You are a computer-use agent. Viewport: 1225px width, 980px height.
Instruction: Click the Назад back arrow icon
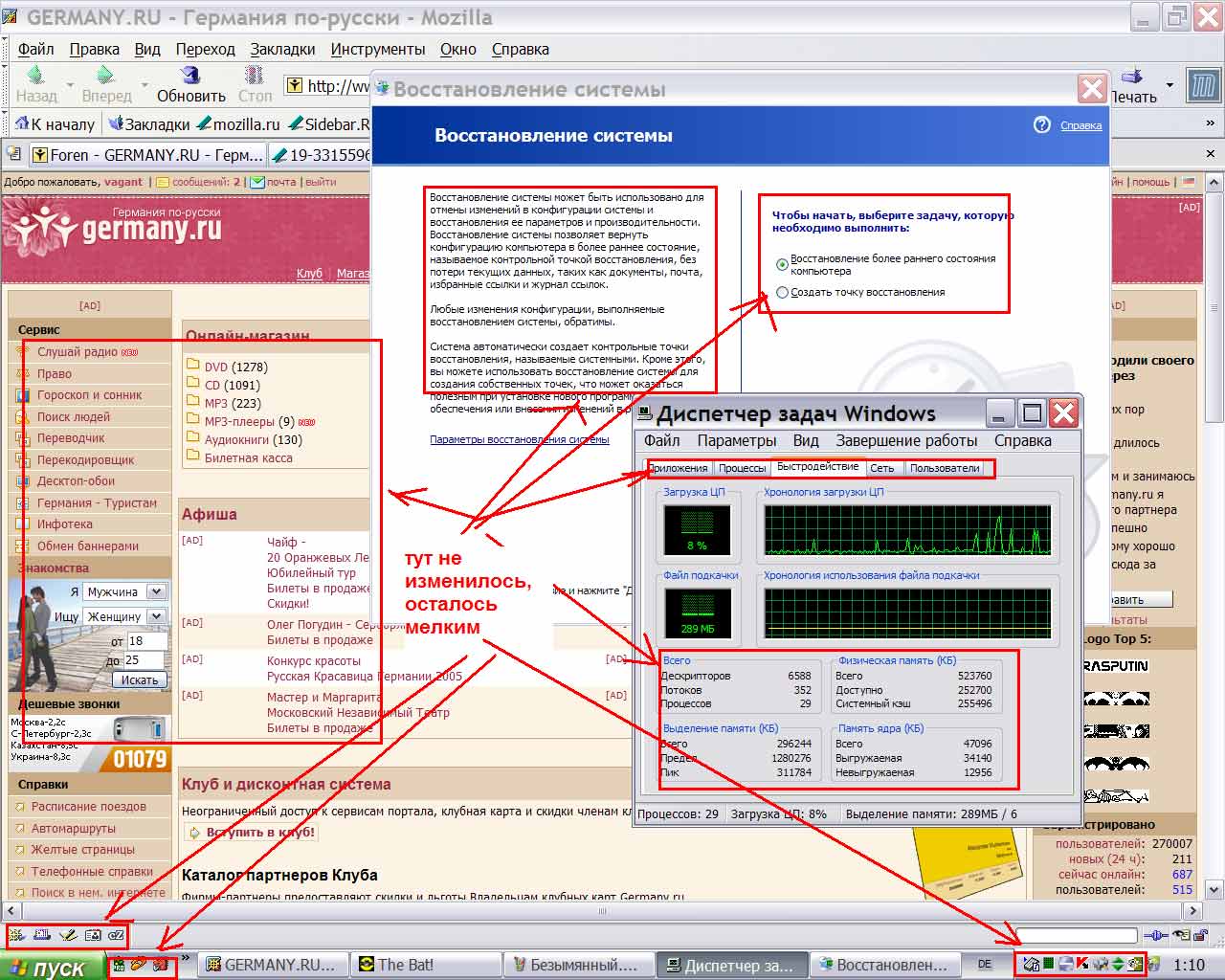pos(36,75)
